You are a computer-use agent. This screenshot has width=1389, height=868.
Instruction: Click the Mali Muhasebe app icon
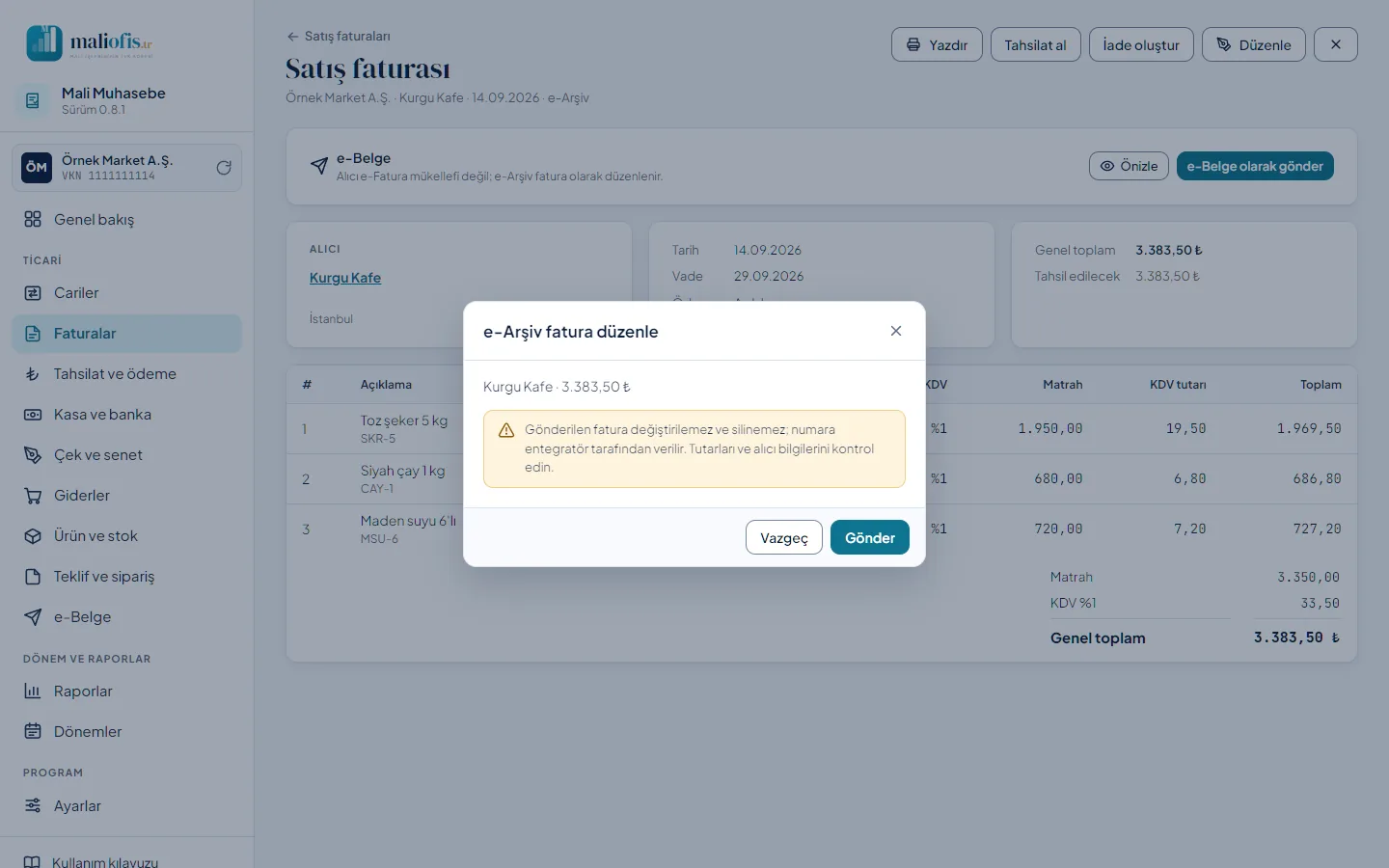pos(33,100)
